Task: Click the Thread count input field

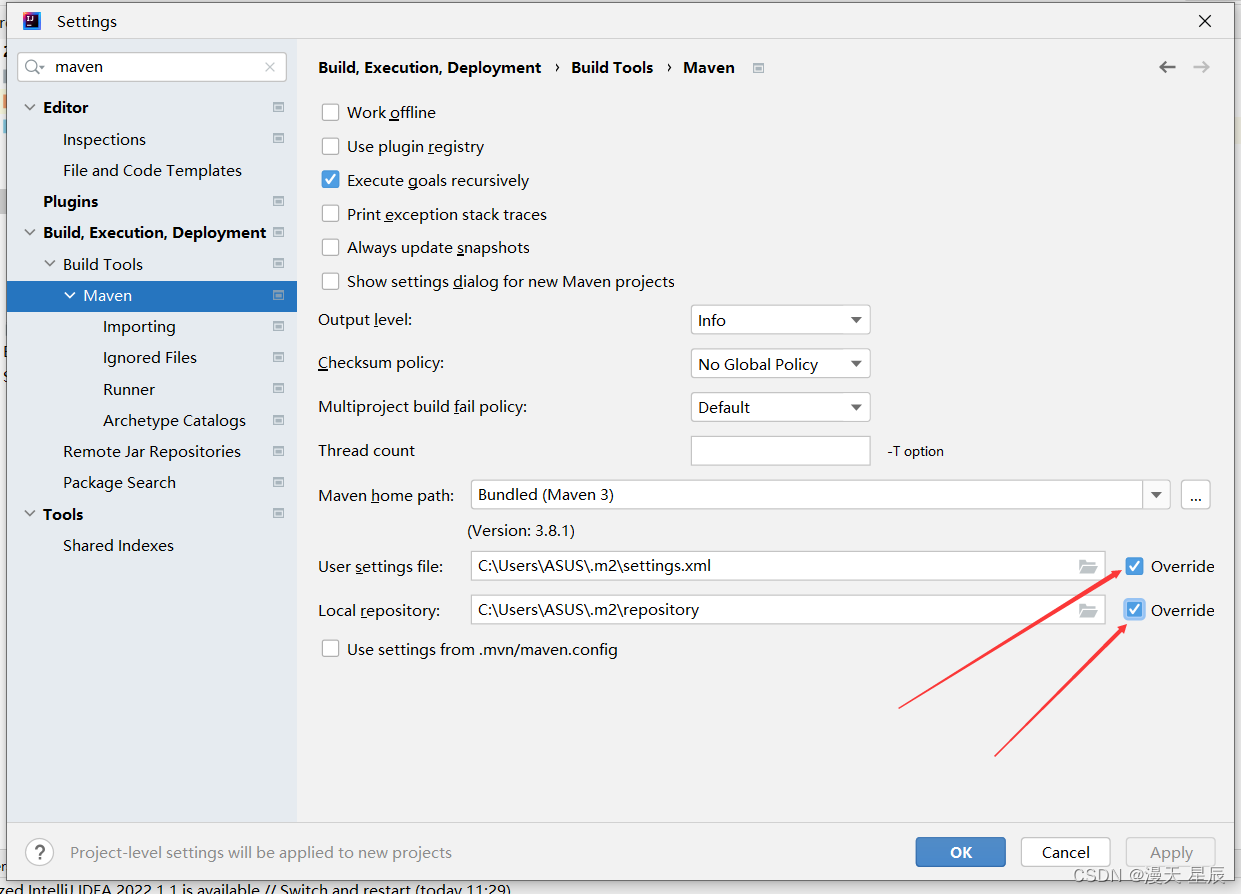Action: pos(780,450)
